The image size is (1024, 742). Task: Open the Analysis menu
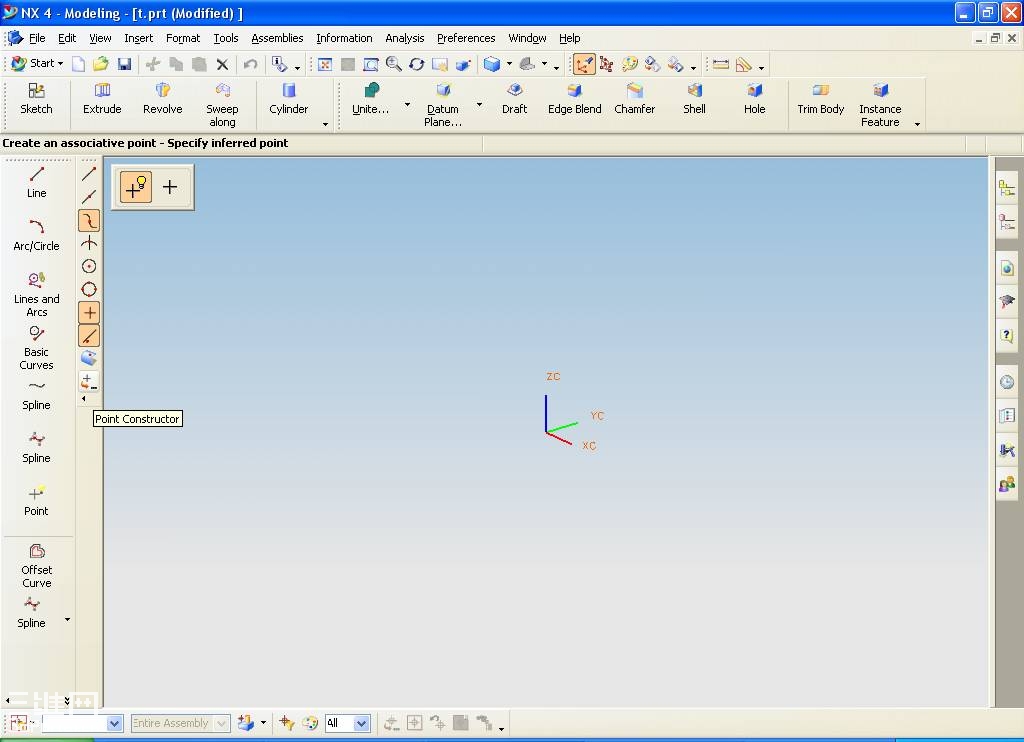(x=404, y=39)
